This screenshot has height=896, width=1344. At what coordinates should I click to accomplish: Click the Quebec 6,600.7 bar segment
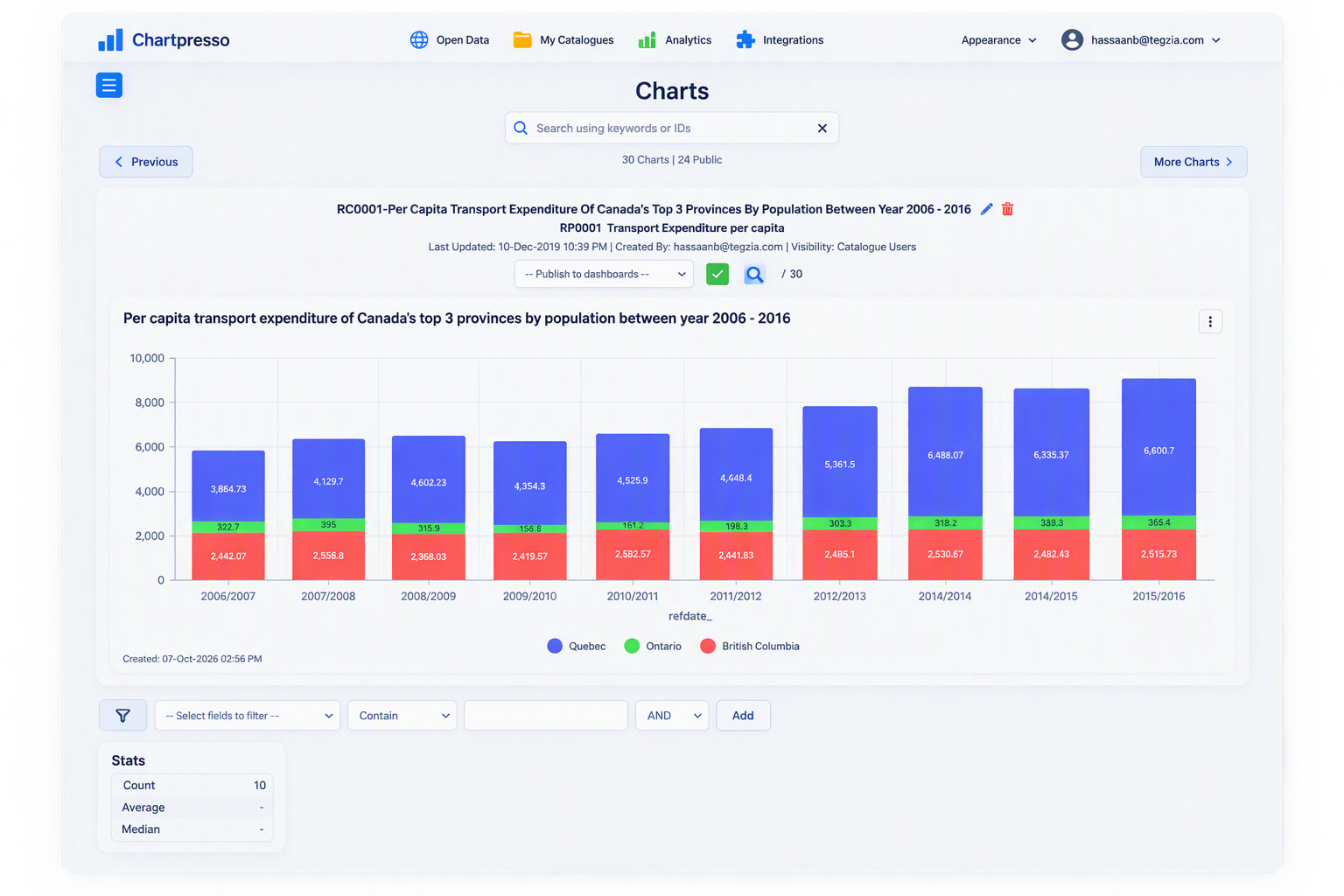1158,447
